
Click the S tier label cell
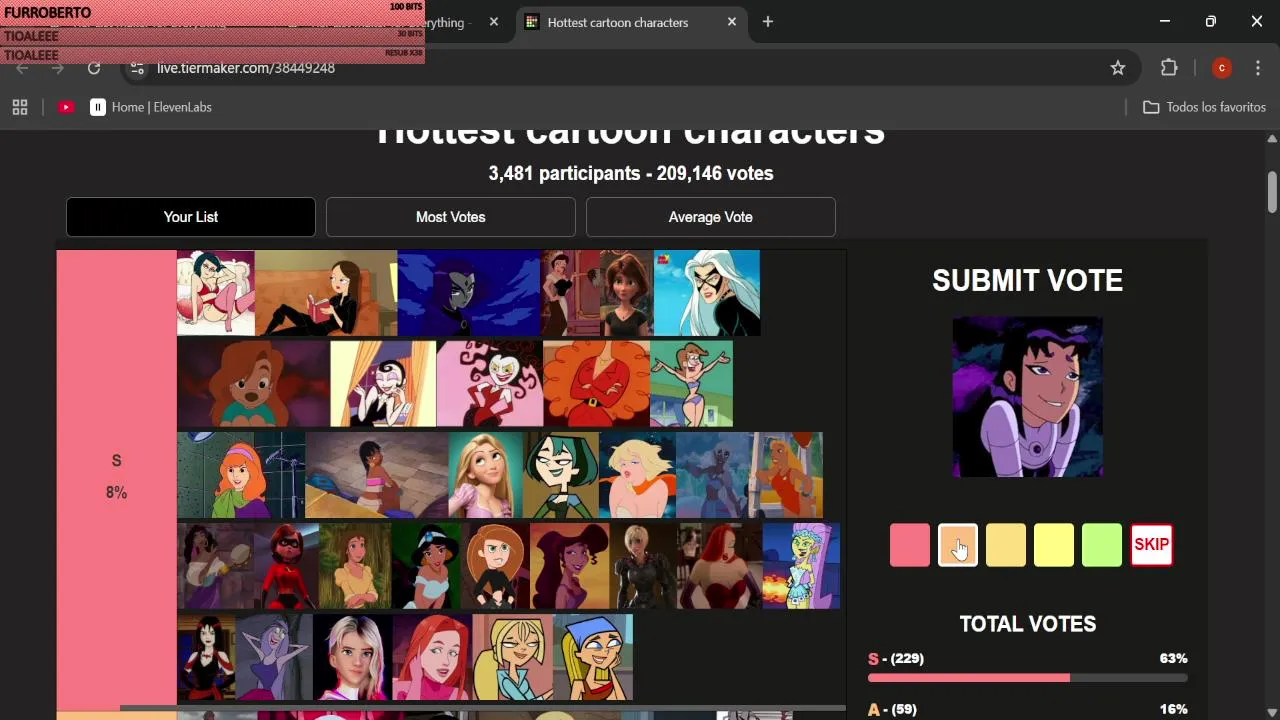pyautogui.click(x=116, y=479)
